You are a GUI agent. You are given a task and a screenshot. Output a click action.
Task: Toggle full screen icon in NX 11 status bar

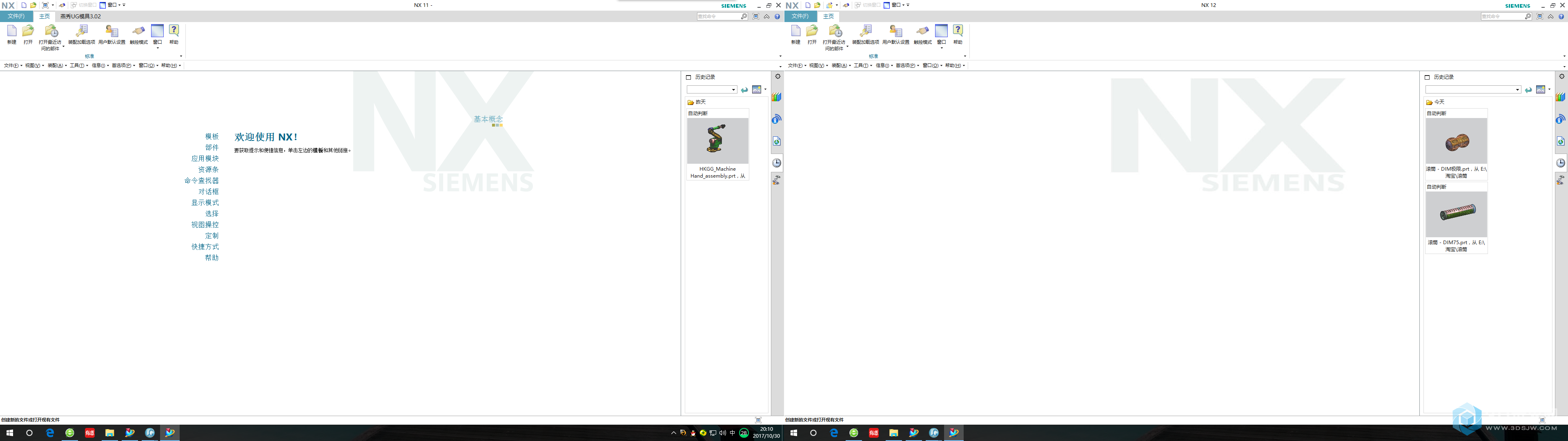(x=758, y=420)
